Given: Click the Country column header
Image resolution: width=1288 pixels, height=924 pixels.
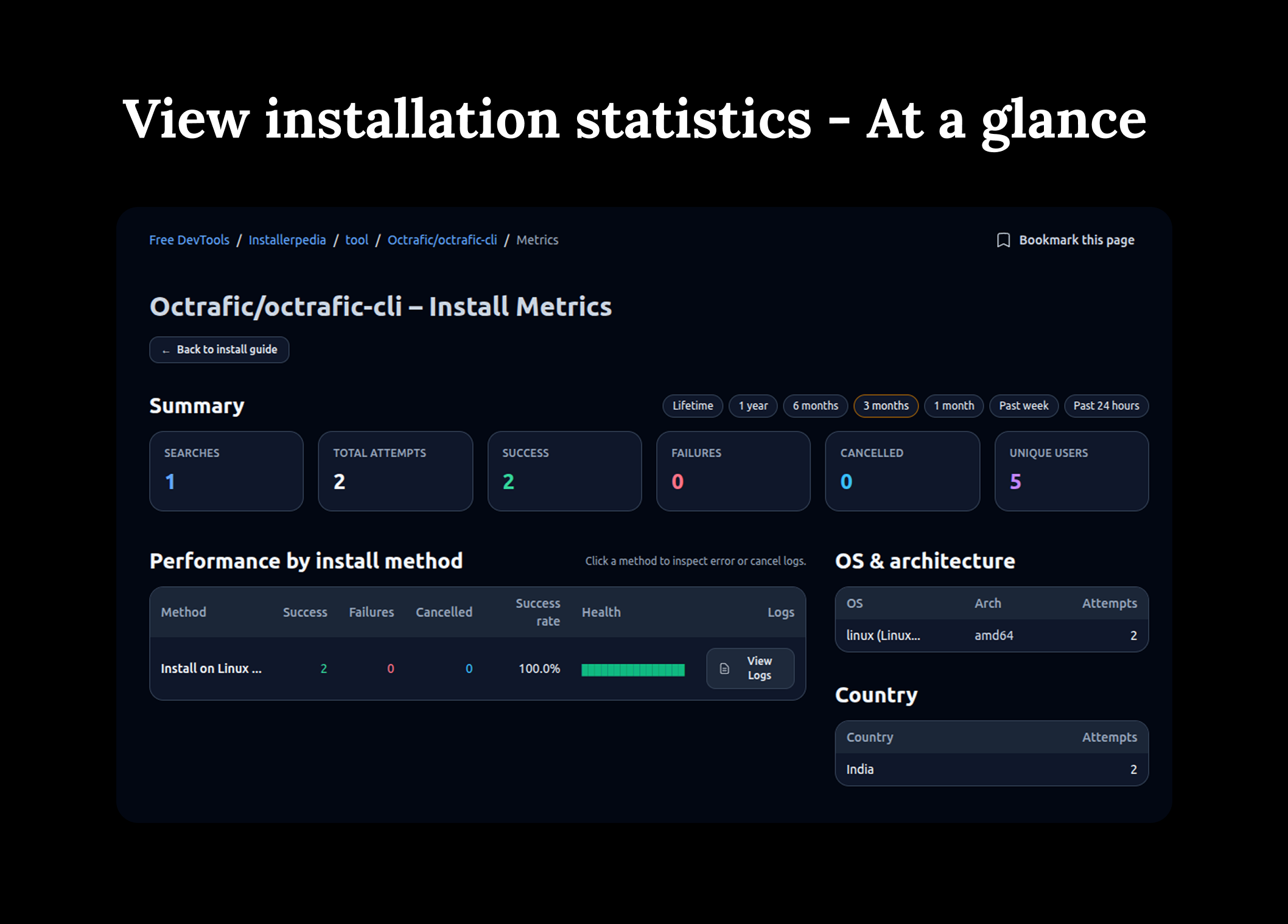Looking at the screenshot, I should click(870, 737).
